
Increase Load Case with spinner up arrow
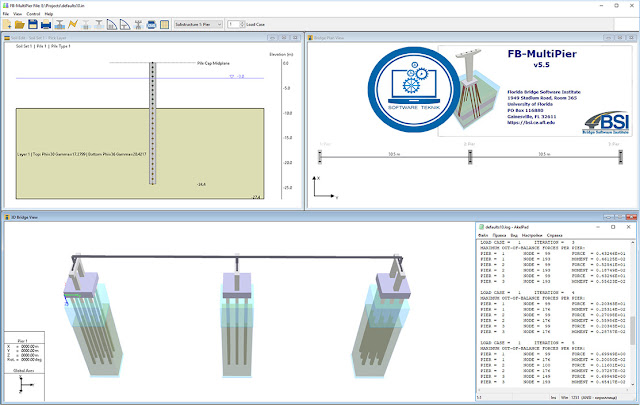[242, 22]
